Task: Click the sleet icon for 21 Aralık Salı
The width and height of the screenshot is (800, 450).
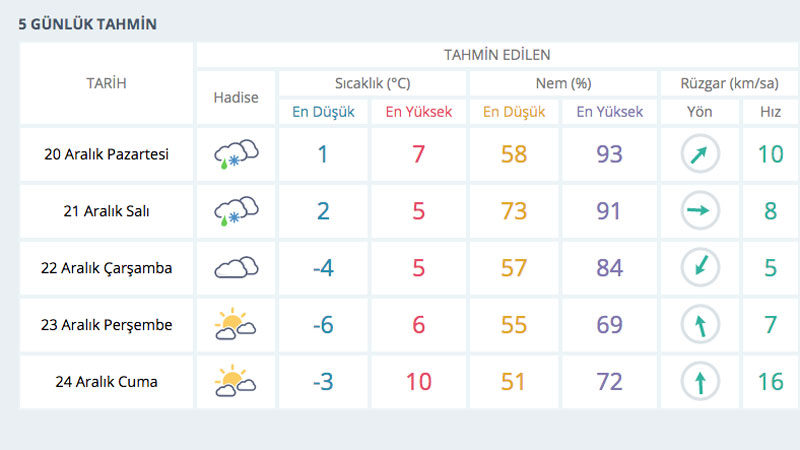Action: 236,212
